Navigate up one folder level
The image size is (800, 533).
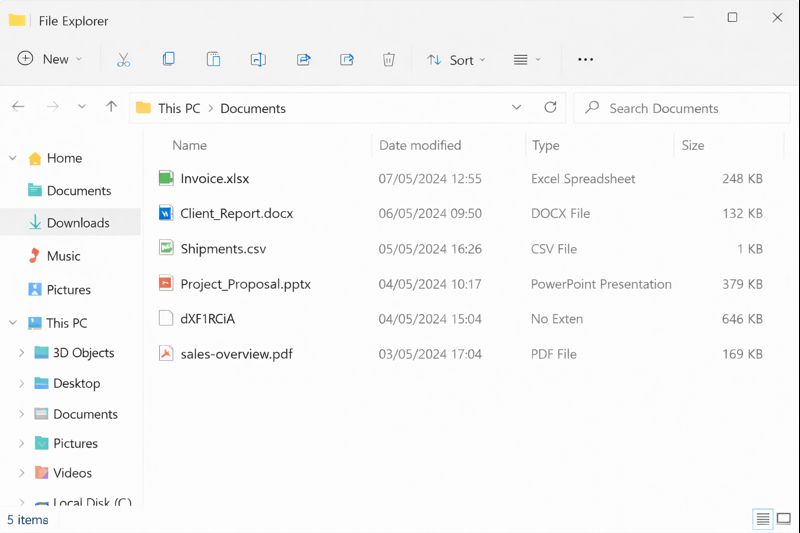(111, 108)
